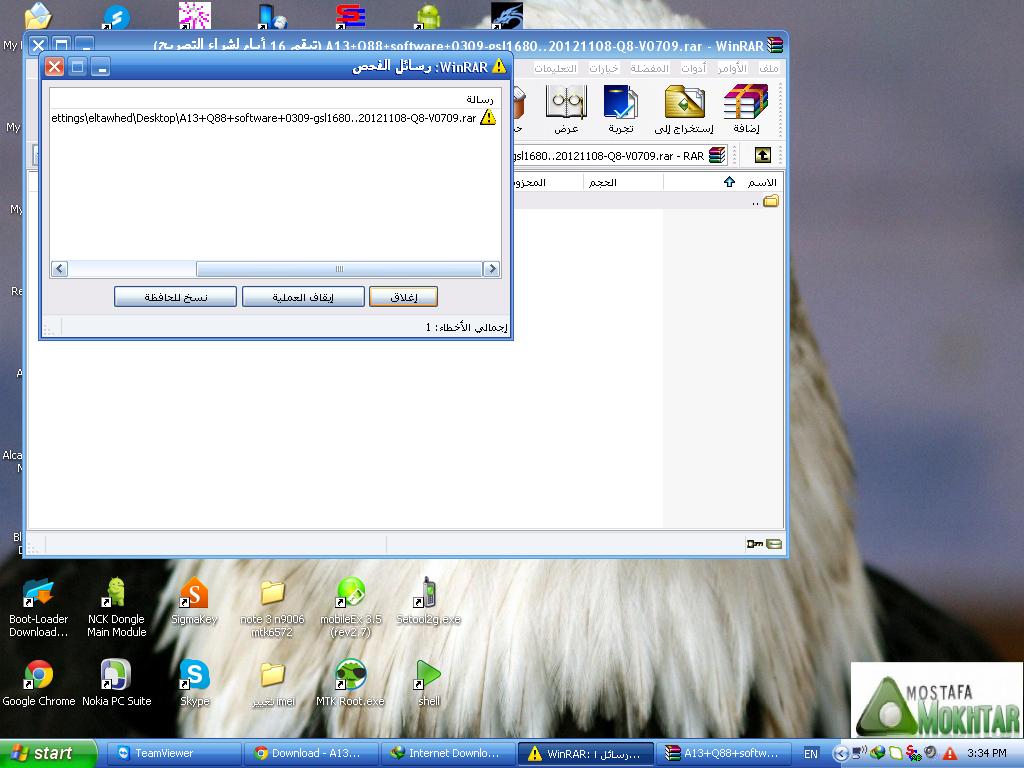Screen dimensions: 1024x768
Task: Switch to the TeamViewer taskbar button
Action: (x=173, y=753)
